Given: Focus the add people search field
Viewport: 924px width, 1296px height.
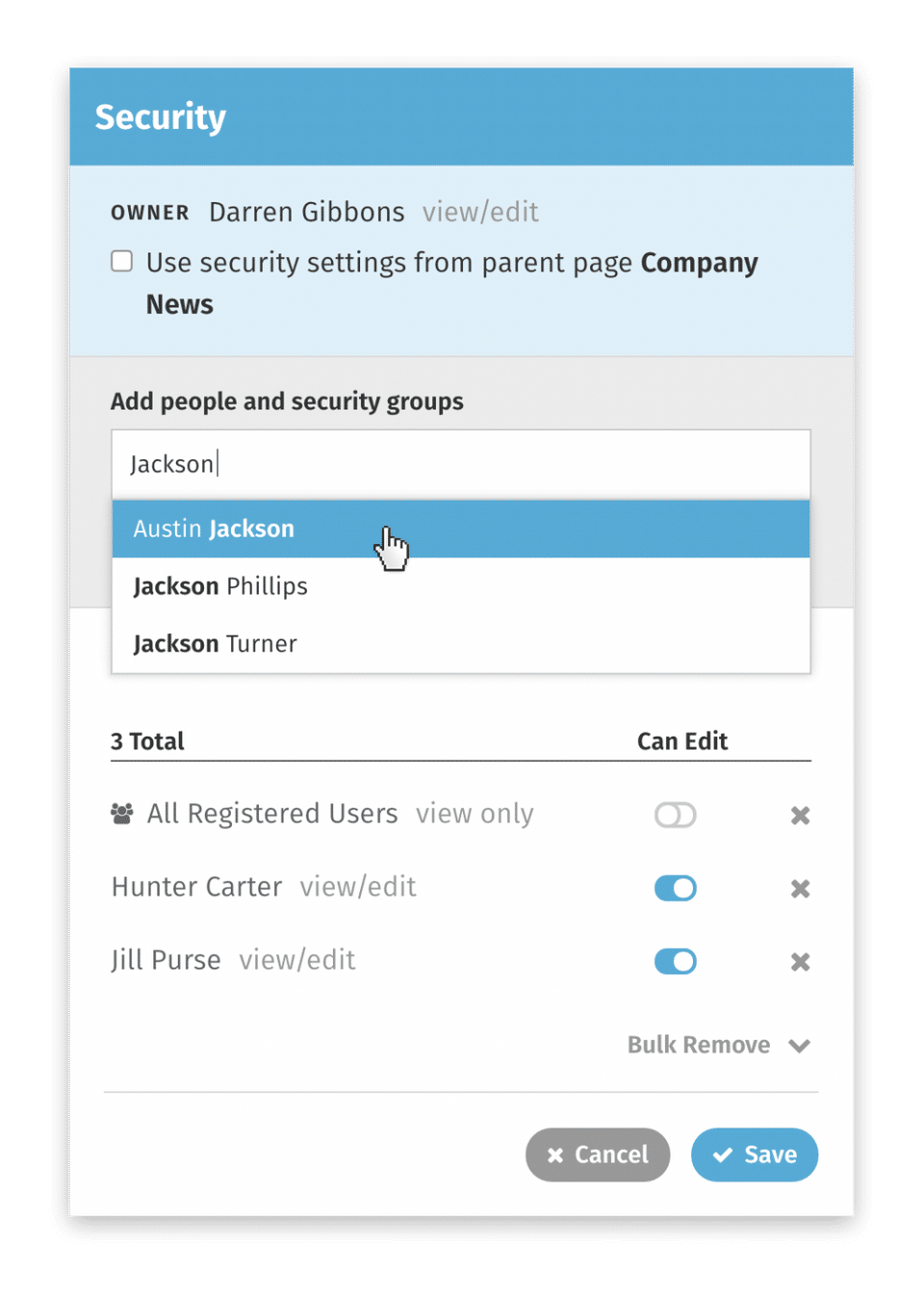Looking at the screenshot, I should point(460,464).
